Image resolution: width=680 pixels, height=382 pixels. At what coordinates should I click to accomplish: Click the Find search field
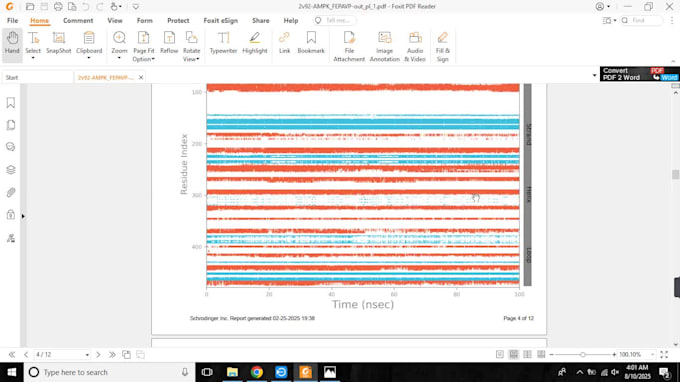coord(642,20)
